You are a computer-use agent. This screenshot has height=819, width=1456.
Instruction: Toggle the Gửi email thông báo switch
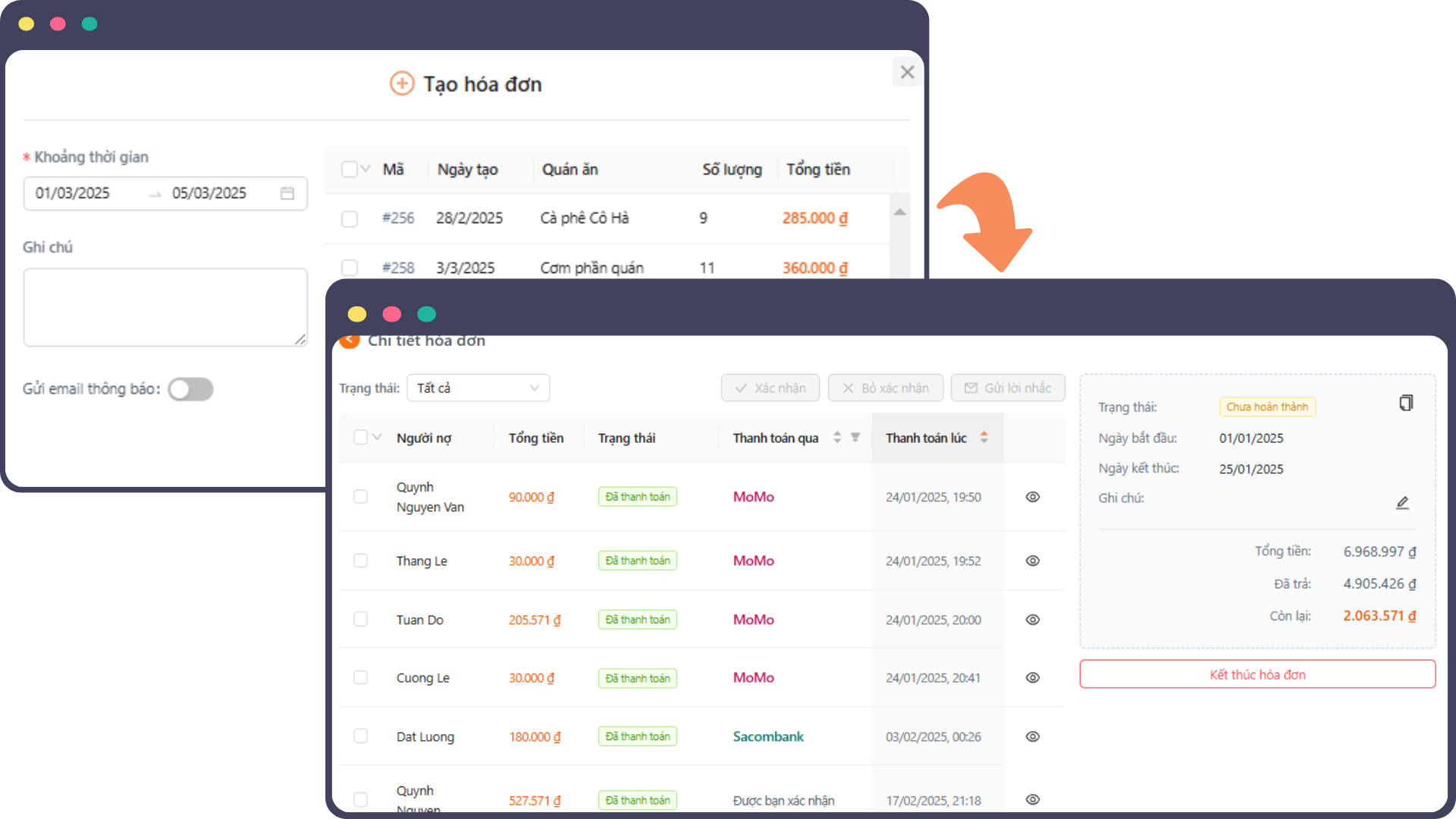click(x=190, y=390)
